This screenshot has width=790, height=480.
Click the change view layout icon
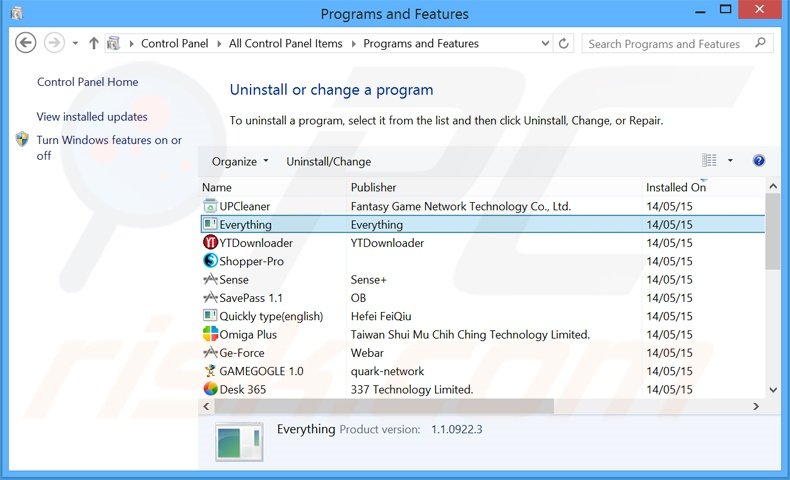click(x=709, y=160)
